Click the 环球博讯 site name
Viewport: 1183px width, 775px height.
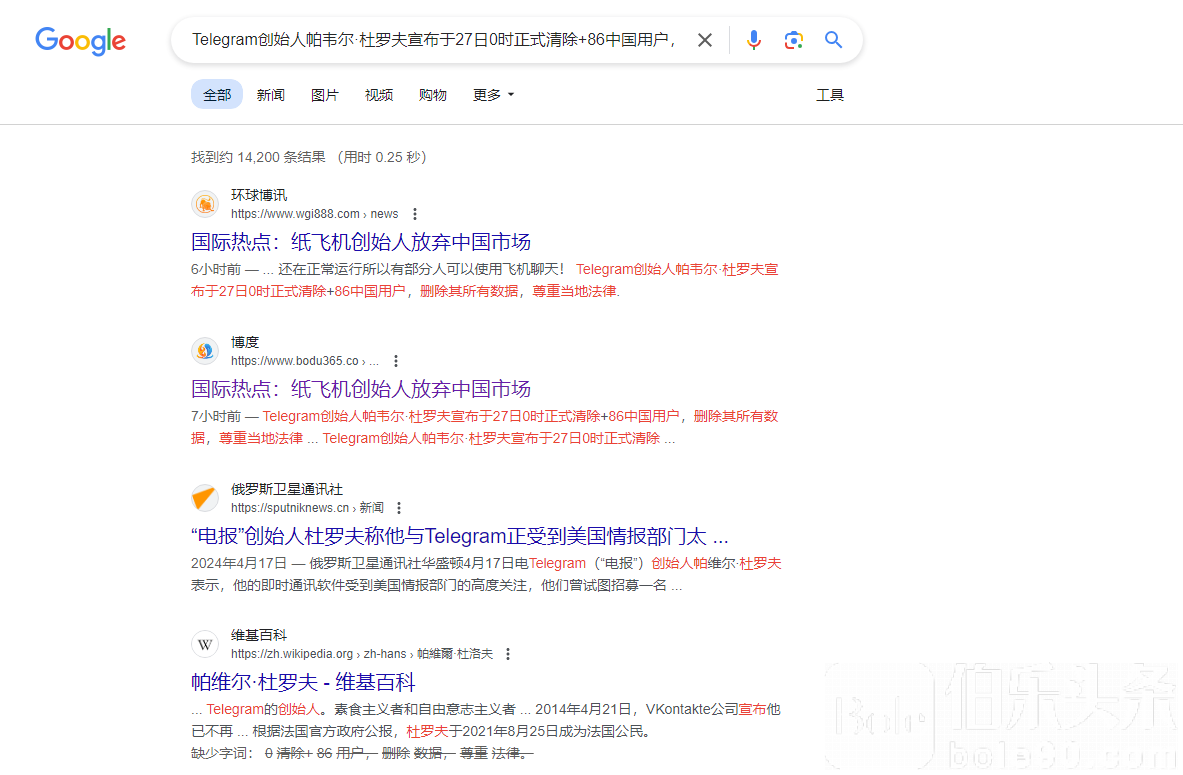tap(259, 195)
